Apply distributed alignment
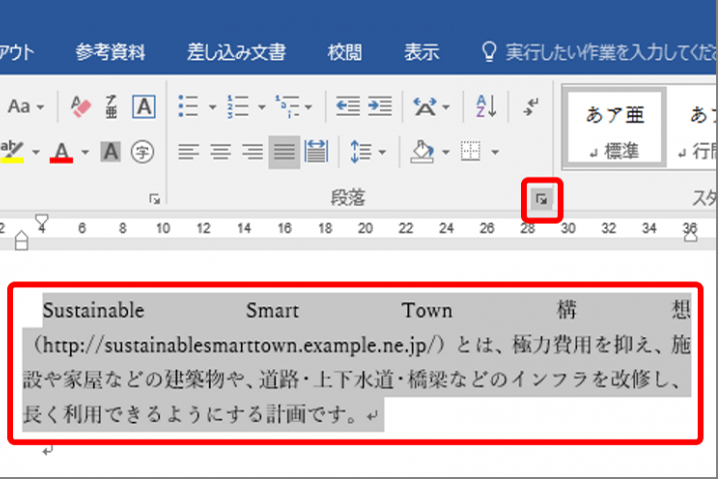 coord(316,152)
